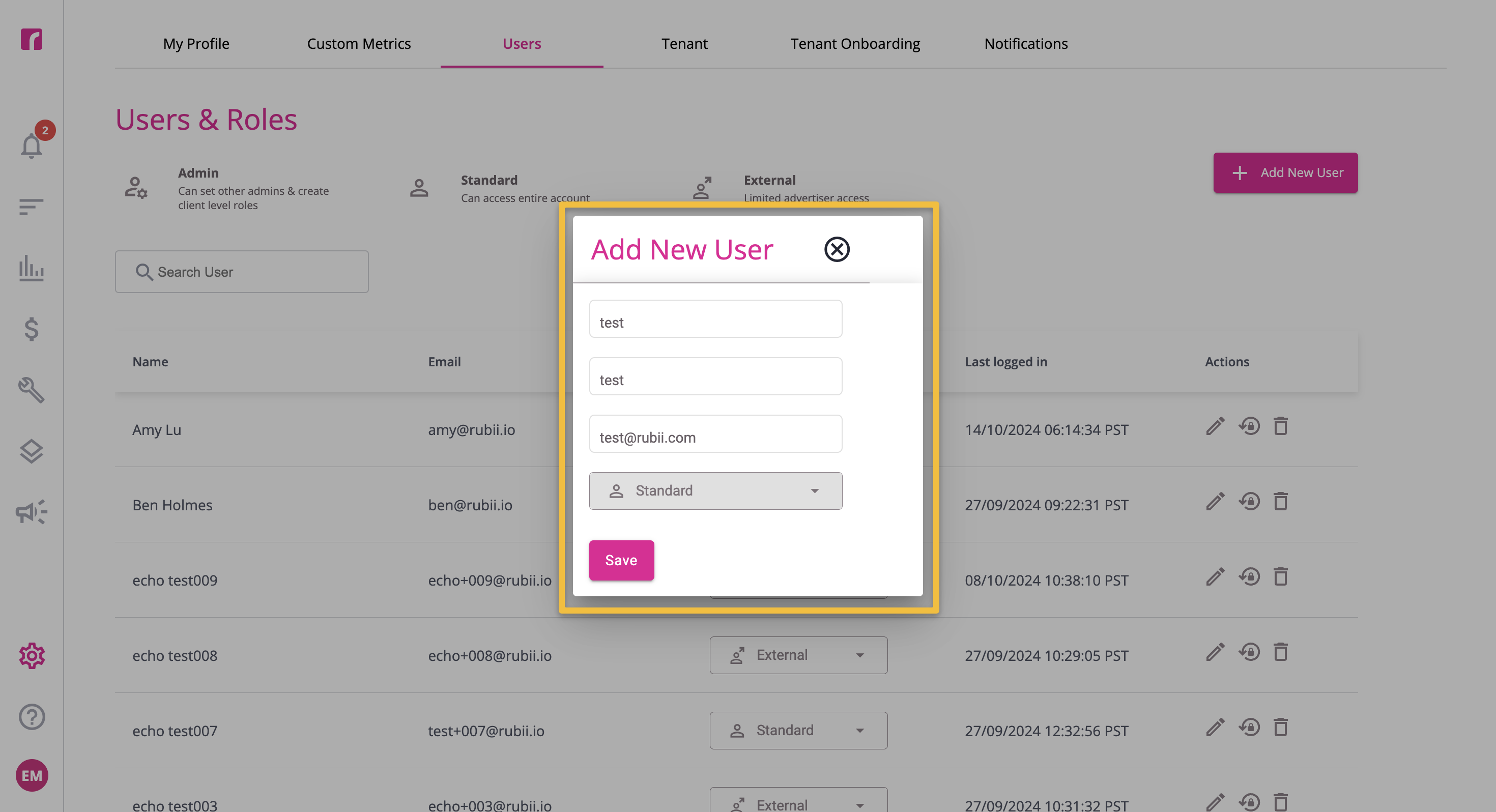The width and height of the screenshot is (1496, 812).
Task: Edit the echo test007 user
Action: pyautogui.click(x=1215, y=727)
